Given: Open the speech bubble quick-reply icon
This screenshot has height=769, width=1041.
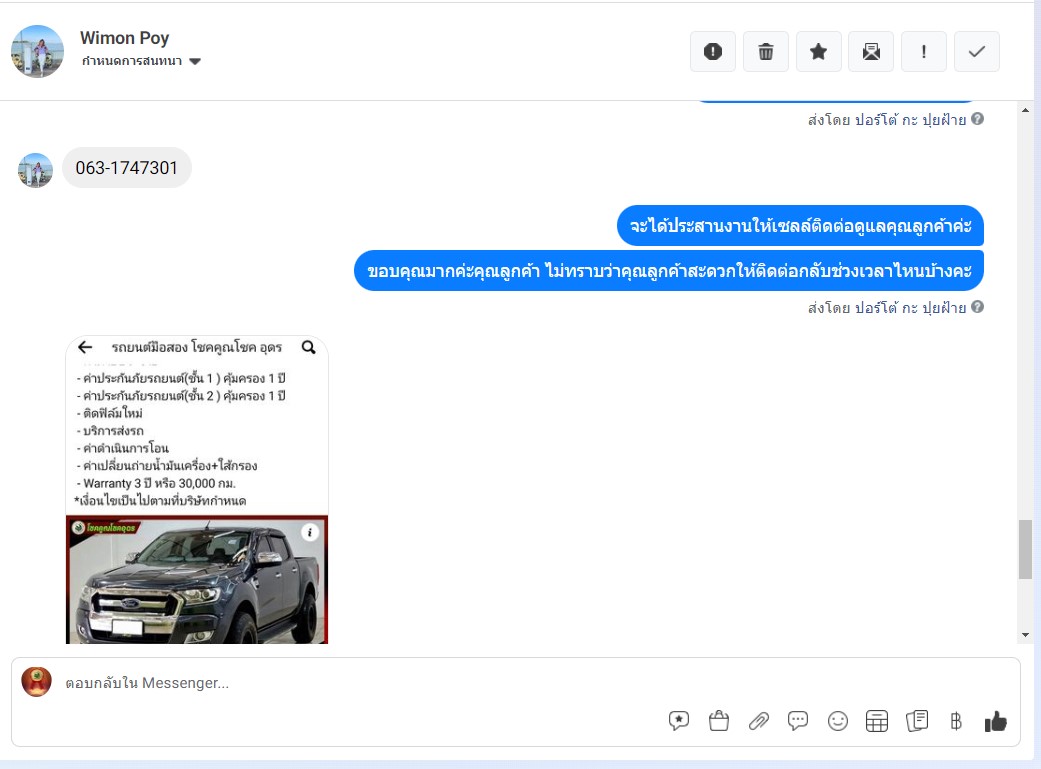Looking at the screenshot, I should [x=797, y=721].
